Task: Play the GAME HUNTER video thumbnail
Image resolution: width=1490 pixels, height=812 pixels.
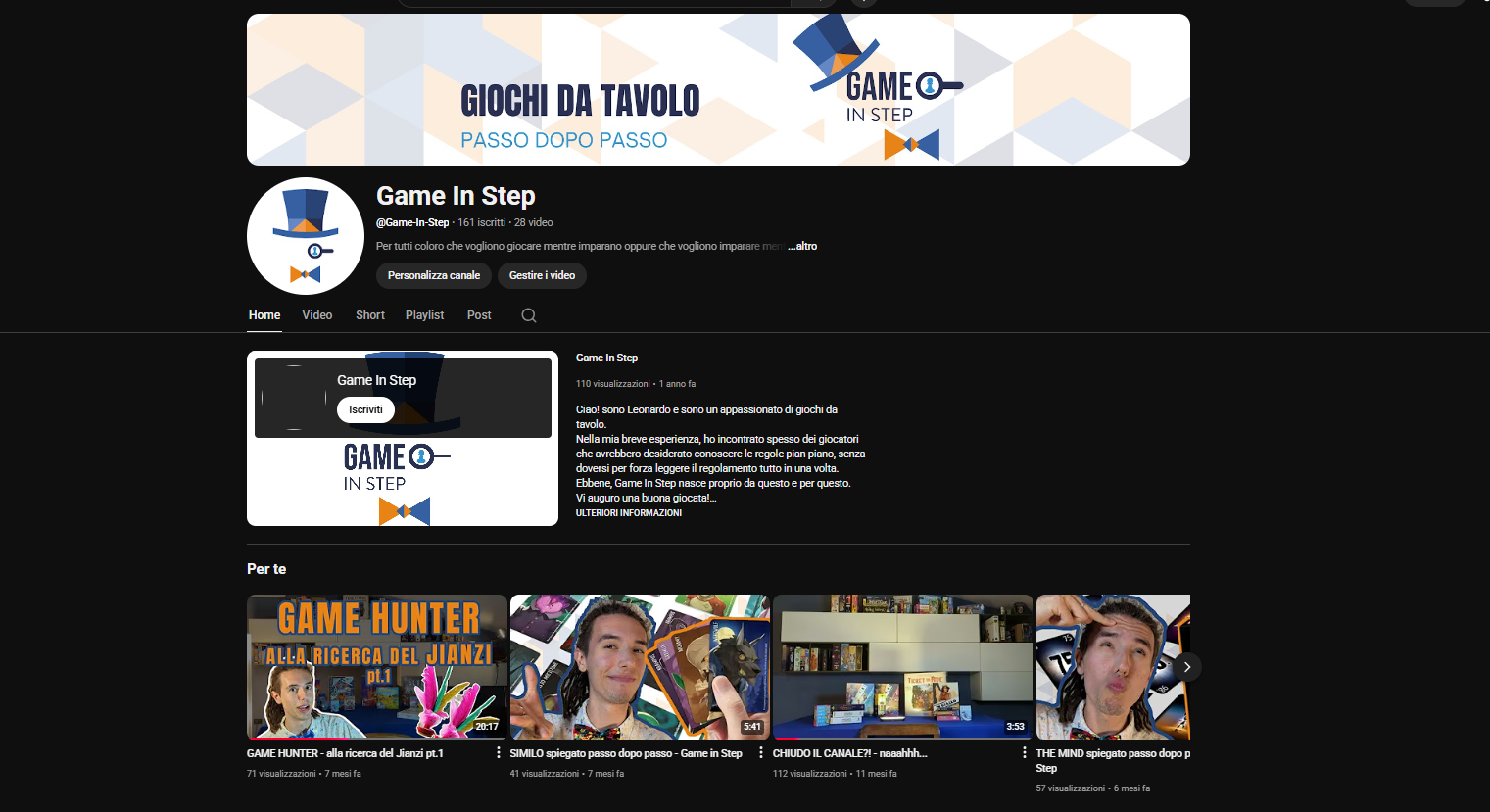Action: click(x=377, y=667)
